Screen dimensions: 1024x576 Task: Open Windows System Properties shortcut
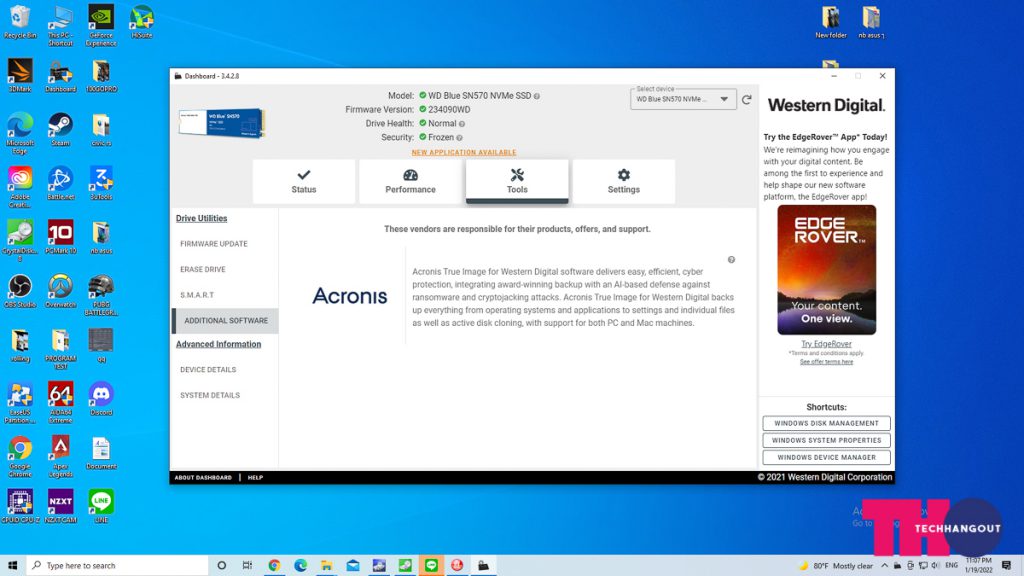(x=826, y=440)
